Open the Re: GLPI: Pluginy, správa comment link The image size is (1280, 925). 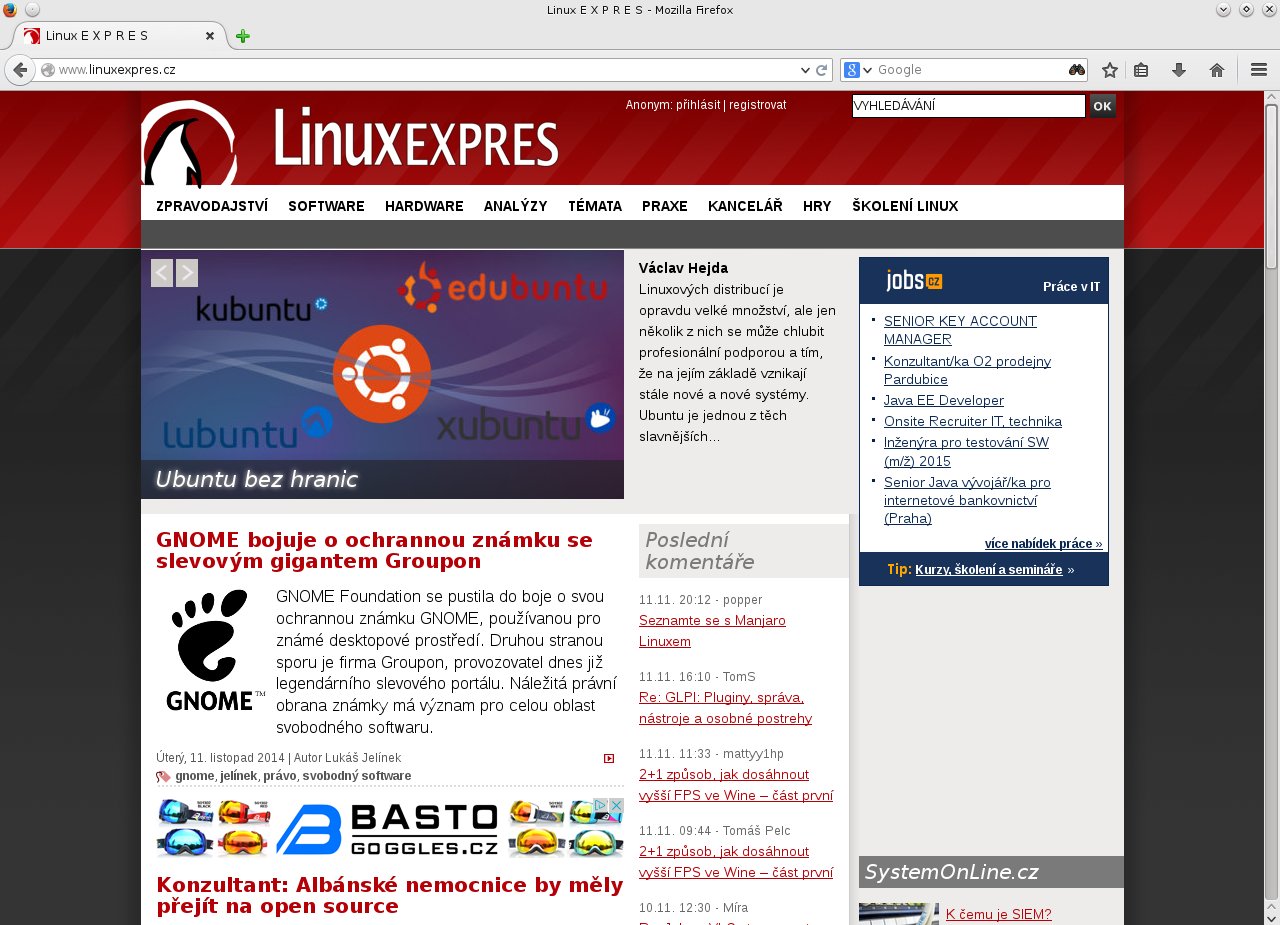[x=725, y=708]
